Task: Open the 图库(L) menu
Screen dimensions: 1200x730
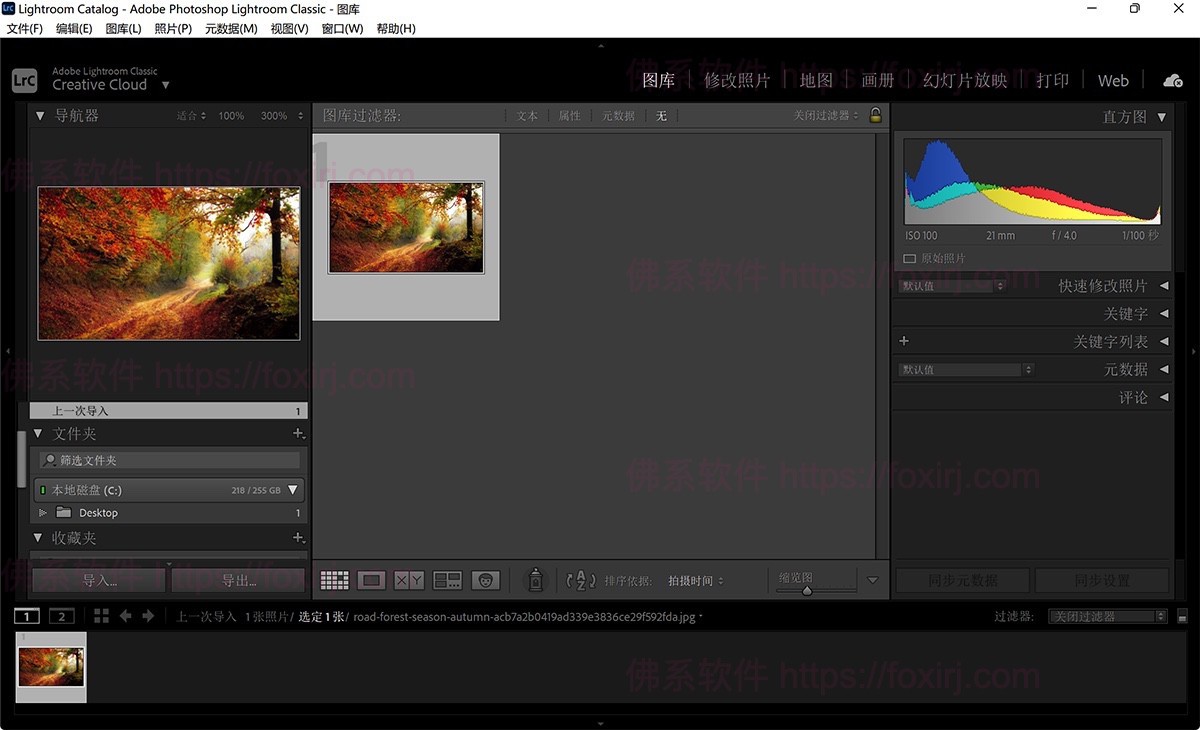Action: point(122,28)
